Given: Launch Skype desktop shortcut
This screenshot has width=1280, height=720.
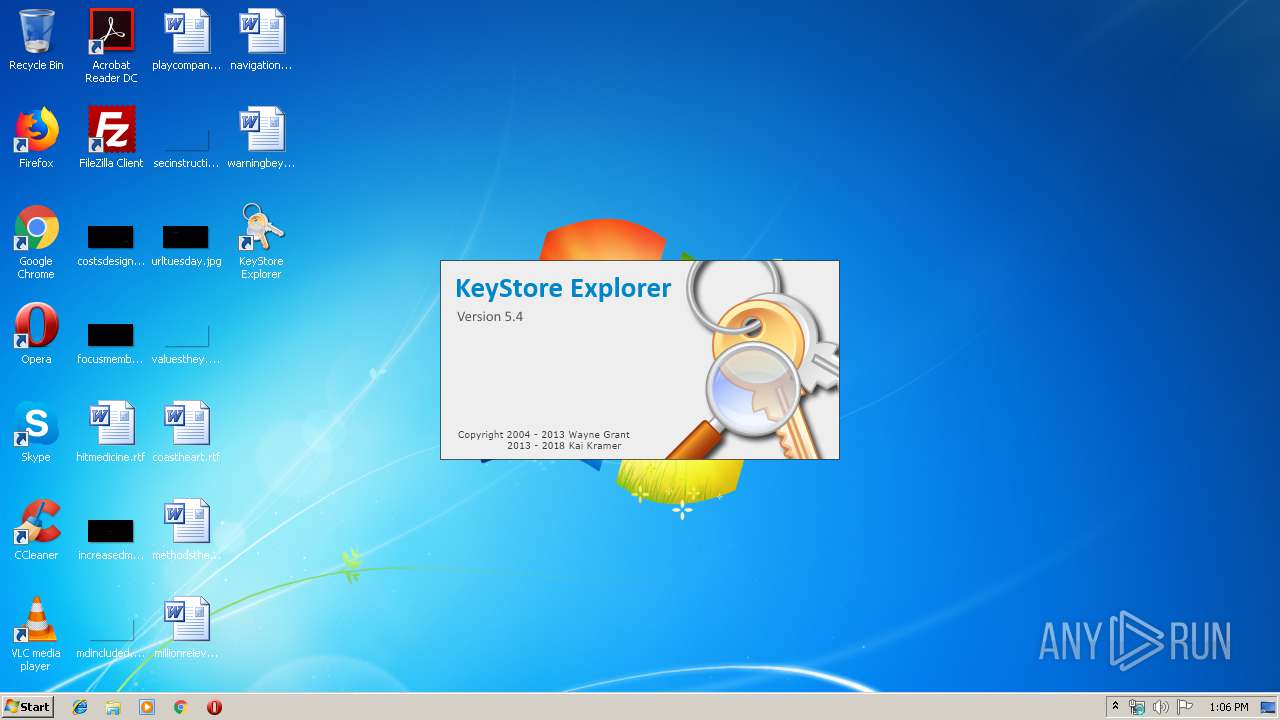Looking at the screenshot, I should (x=36, y=432).
